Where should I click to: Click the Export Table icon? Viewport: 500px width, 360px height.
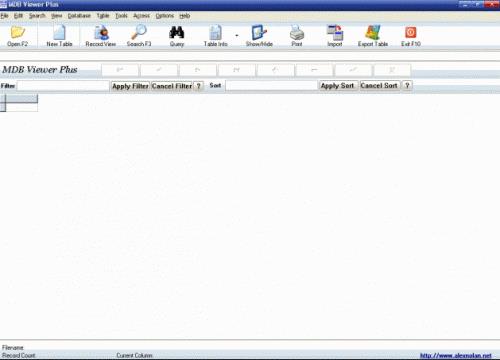pos(373,36)
